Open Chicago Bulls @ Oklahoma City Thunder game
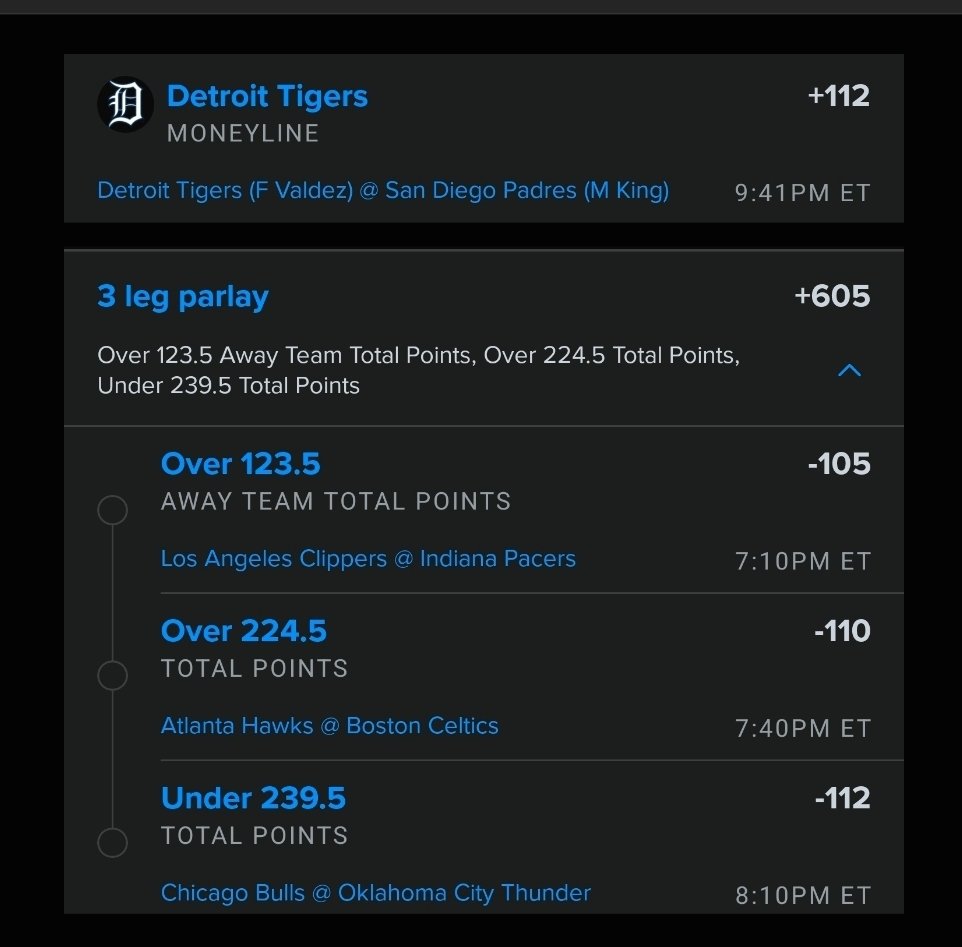Image resolution: width=962 pixels, height=947 pixels. [x=376, y=892]
